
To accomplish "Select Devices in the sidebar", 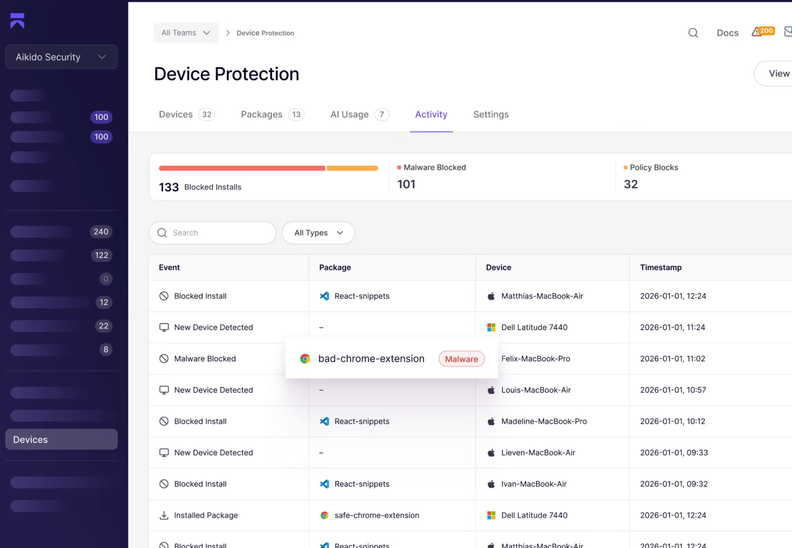I will [x=61, y=439].
